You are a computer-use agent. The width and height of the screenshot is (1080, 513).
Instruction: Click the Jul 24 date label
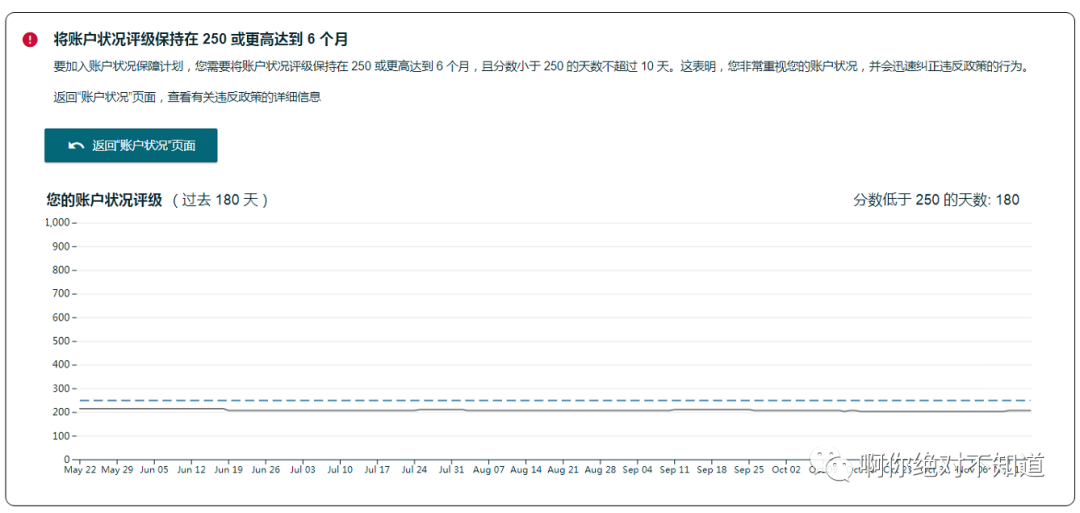click(x=414, y=470)
